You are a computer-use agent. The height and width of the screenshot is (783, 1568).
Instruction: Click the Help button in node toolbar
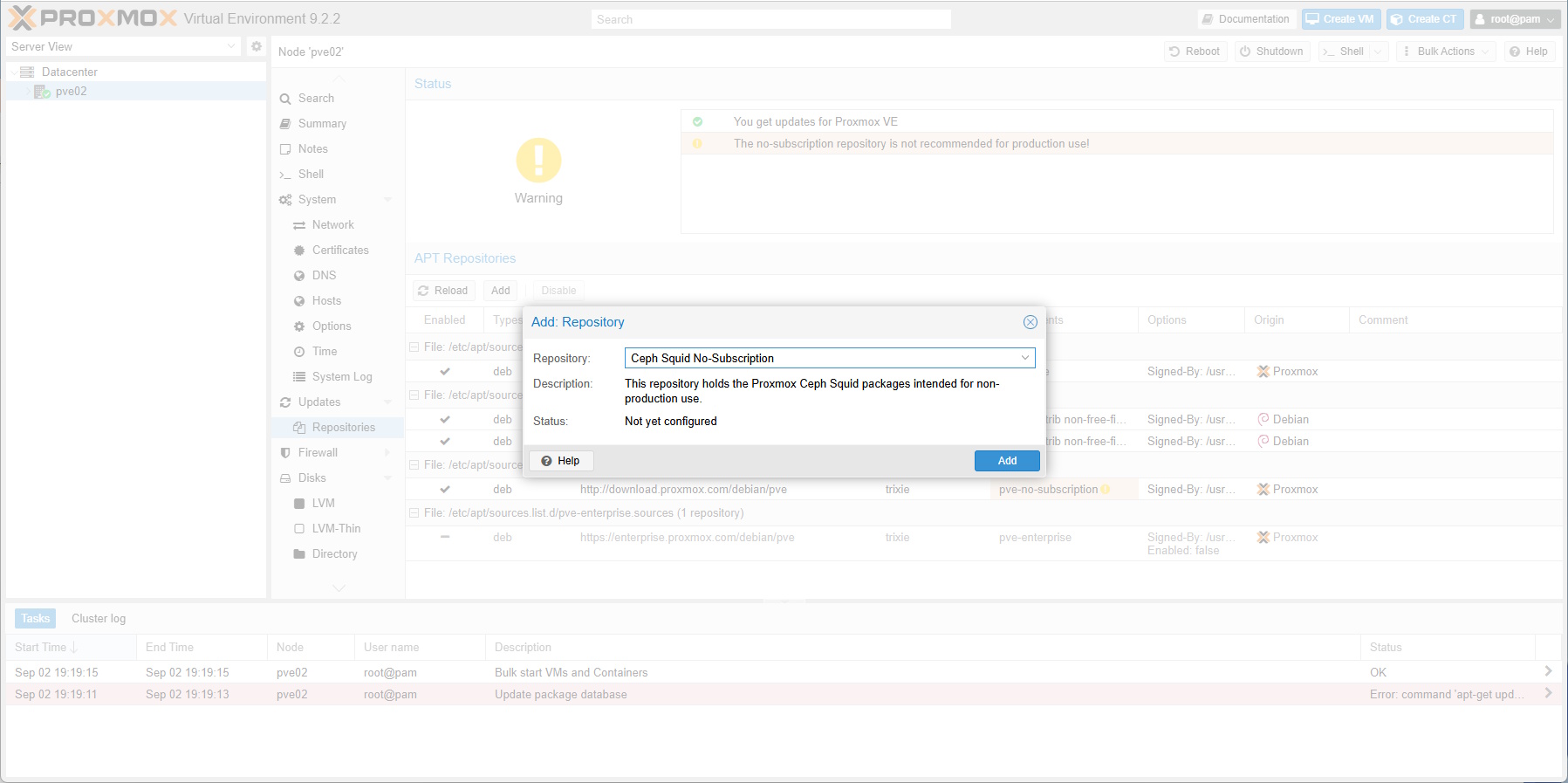(x=1529, y=52)
